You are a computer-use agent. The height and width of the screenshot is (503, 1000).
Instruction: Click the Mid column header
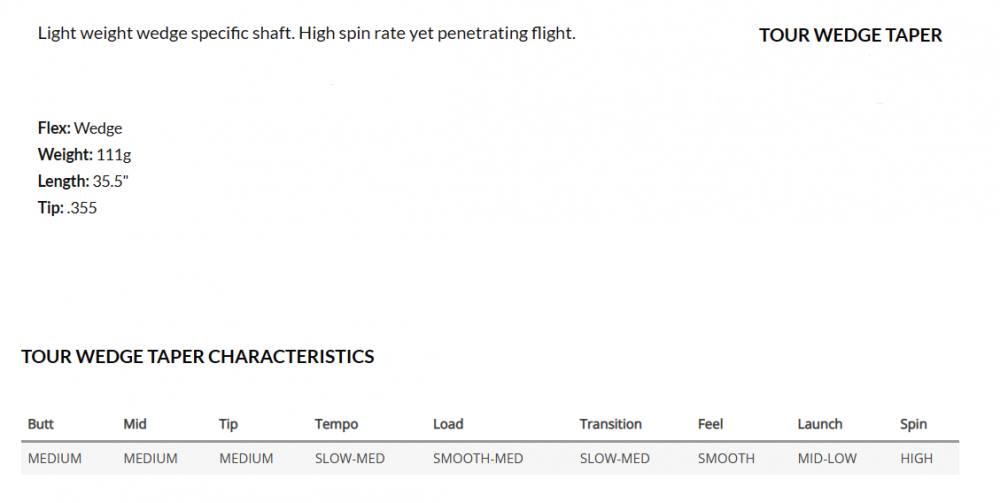coord(135,424)
